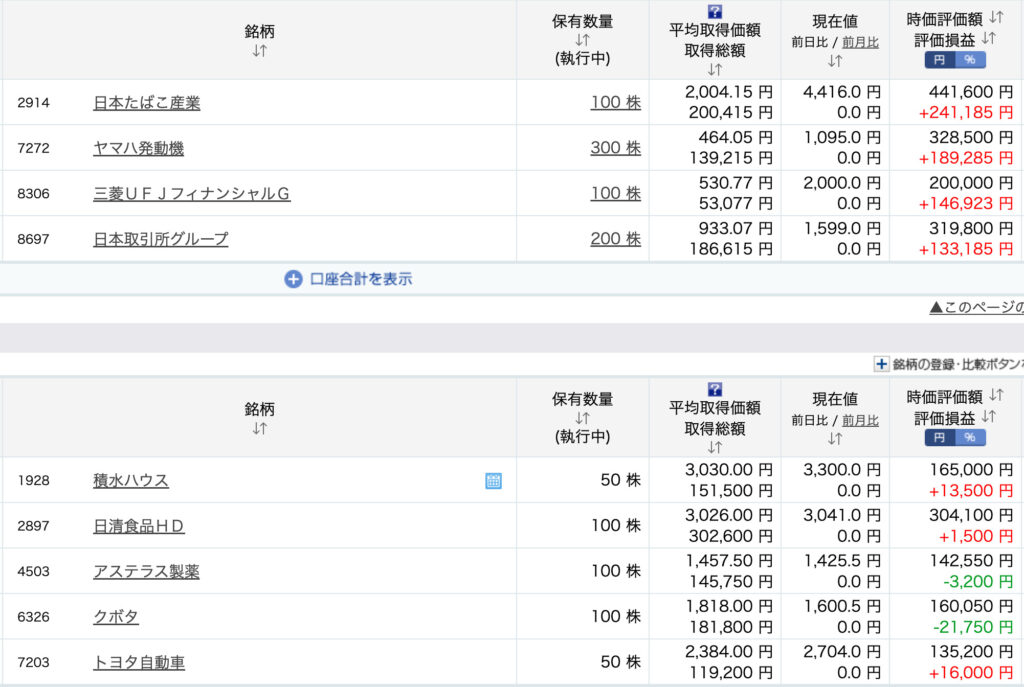
Task: Select stock code 2897
Action: click(33, 526)
